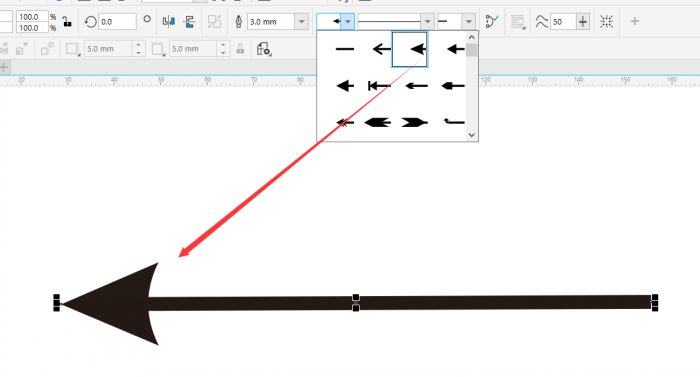Click the mirror horizontally icon
The image size is (700, 377).
(x=169, y=21)
